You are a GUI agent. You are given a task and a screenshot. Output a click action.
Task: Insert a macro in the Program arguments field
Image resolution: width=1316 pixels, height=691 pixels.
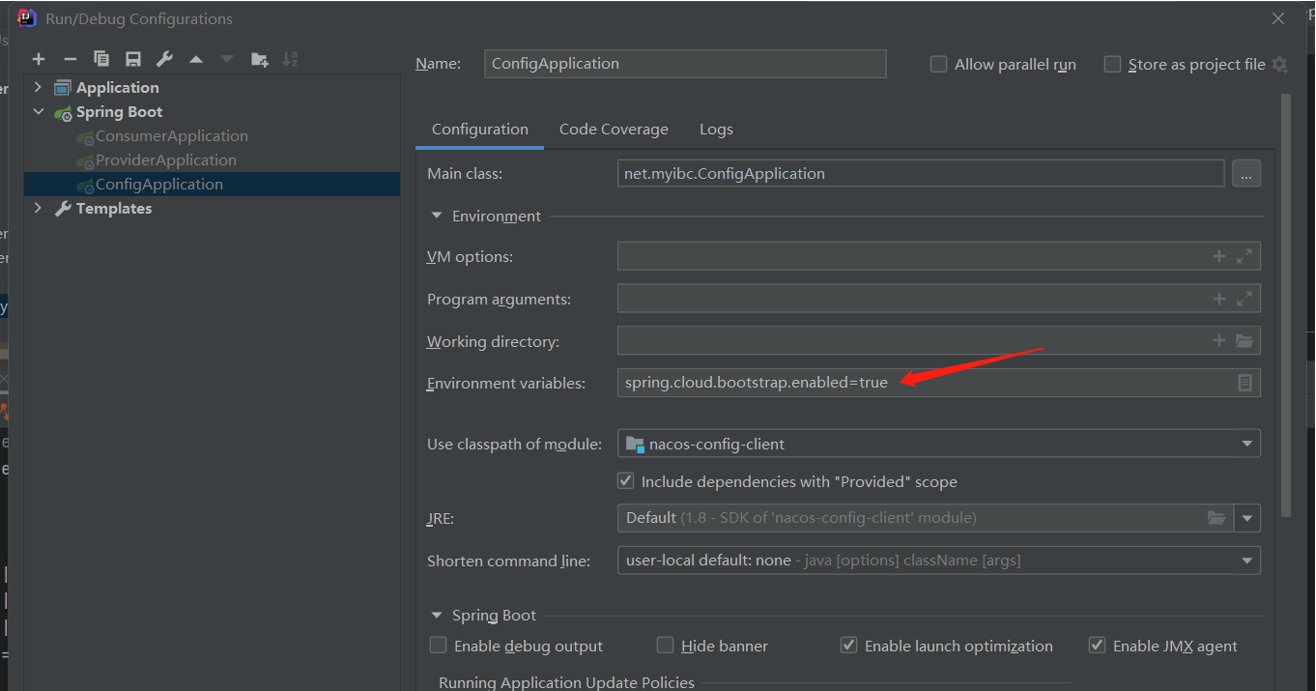(x=1219, y=299)
